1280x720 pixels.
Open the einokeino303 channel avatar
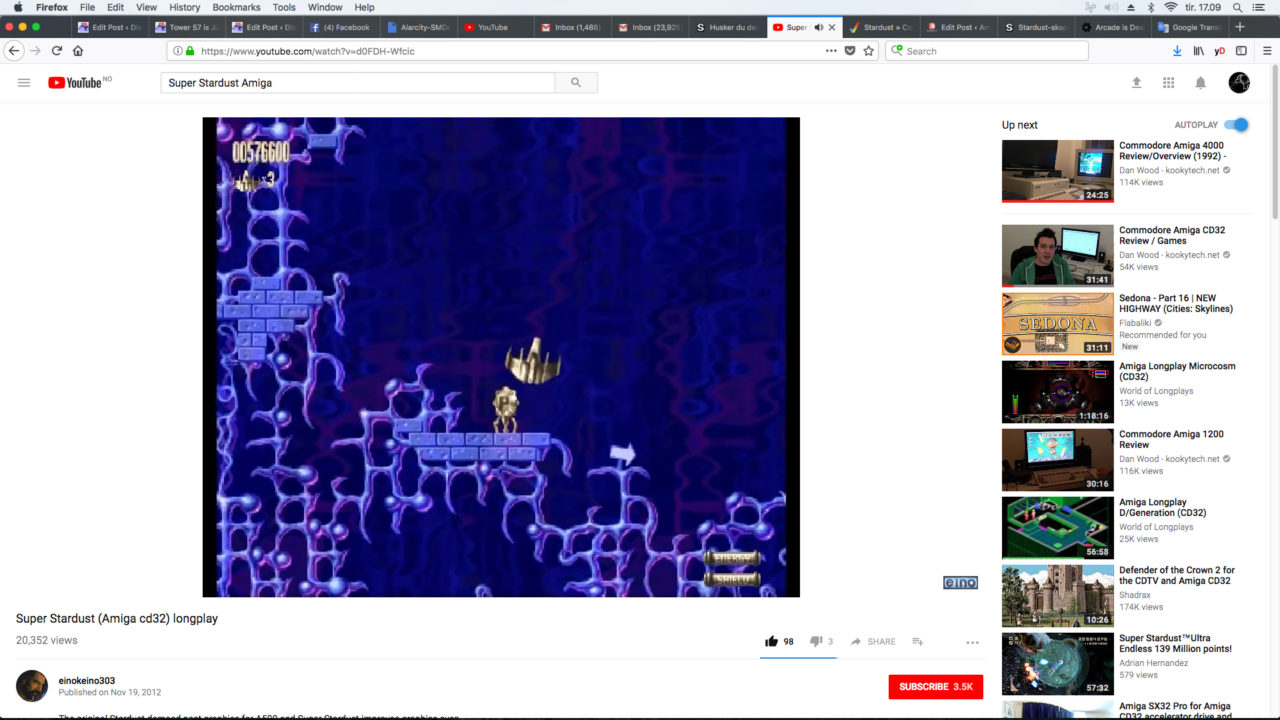tap(32, 685)
